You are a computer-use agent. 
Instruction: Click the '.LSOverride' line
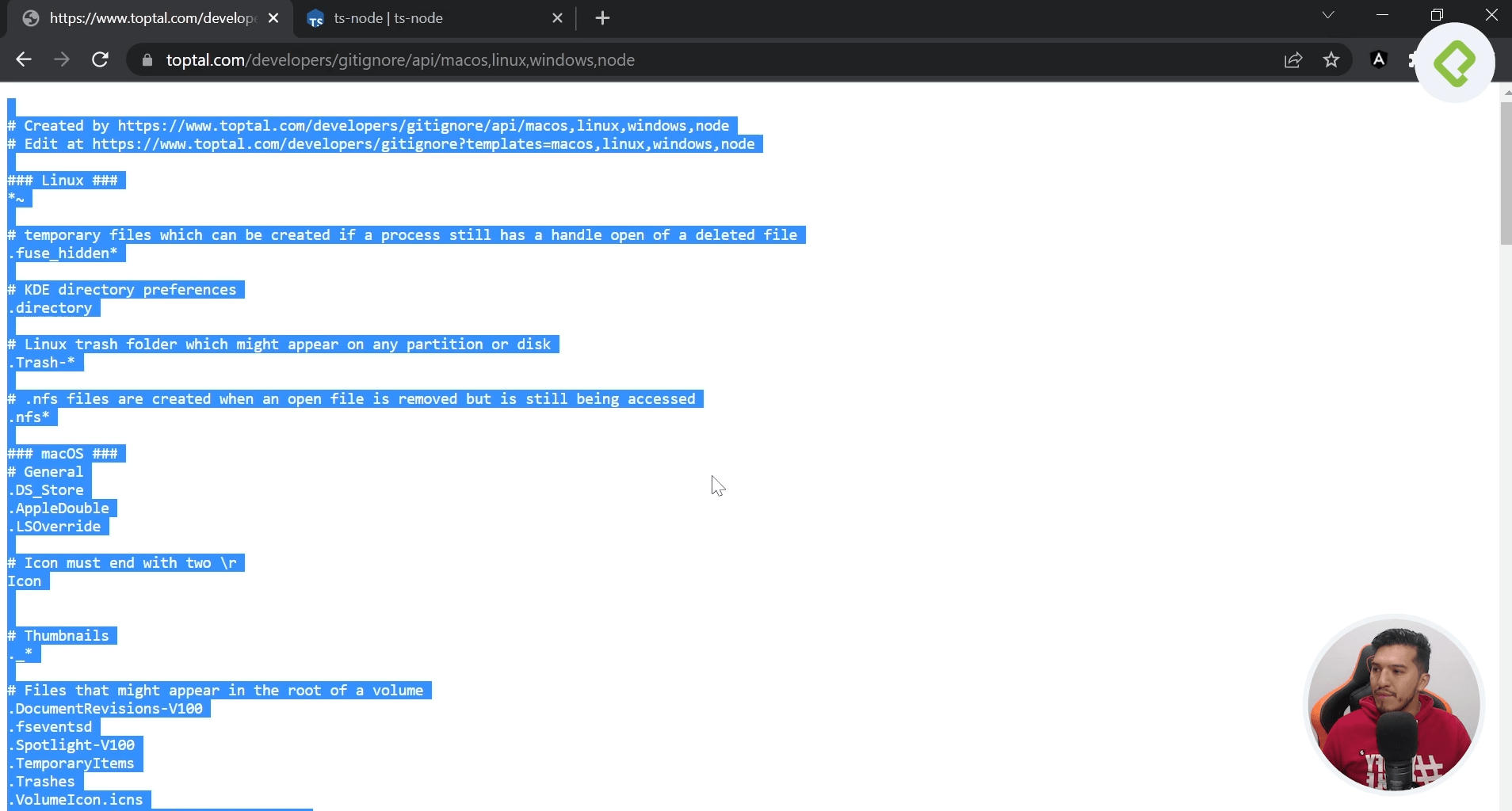[x=54, y=527]
